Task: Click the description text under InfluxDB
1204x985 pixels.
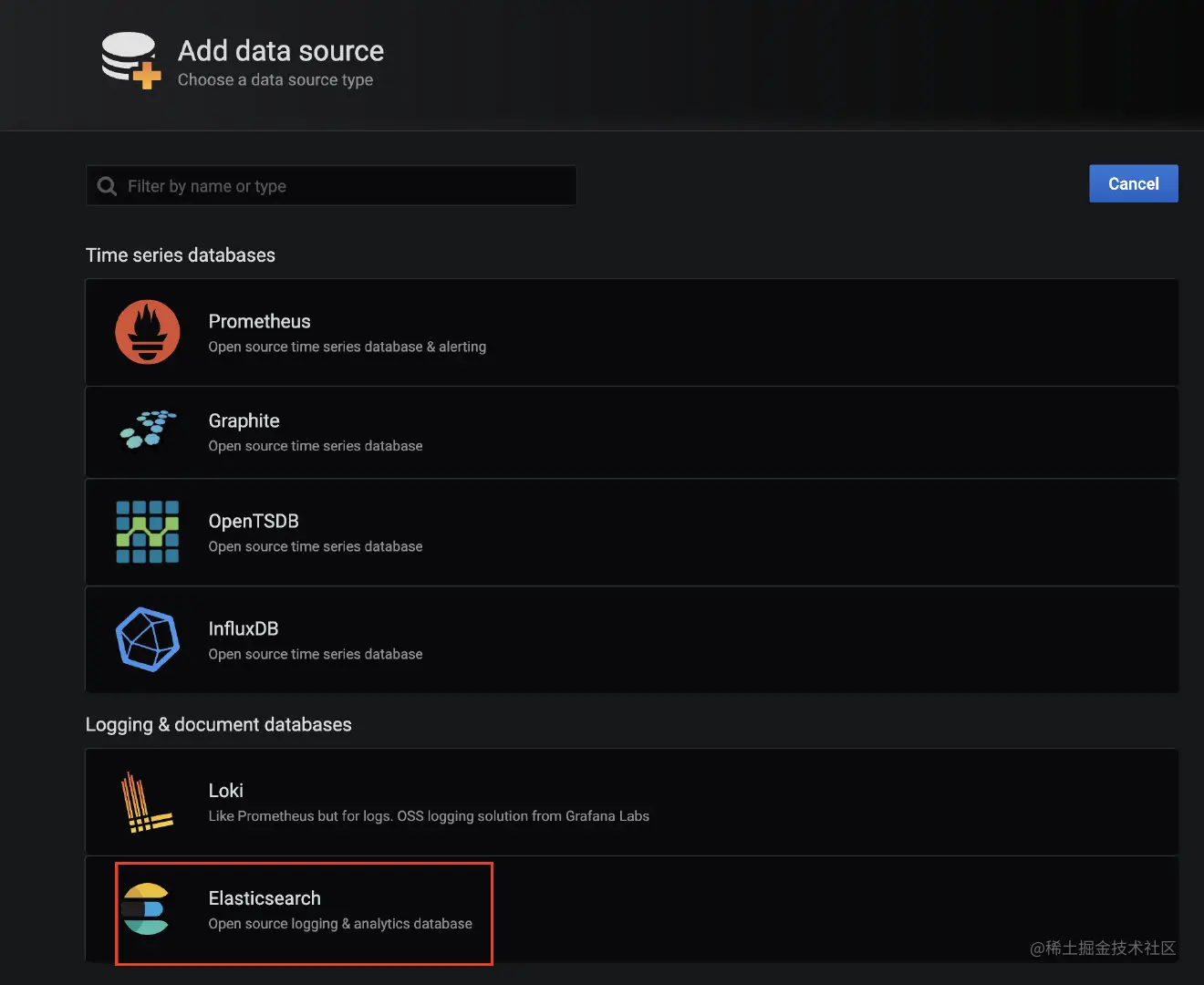Action: click(x=316, y=654)
